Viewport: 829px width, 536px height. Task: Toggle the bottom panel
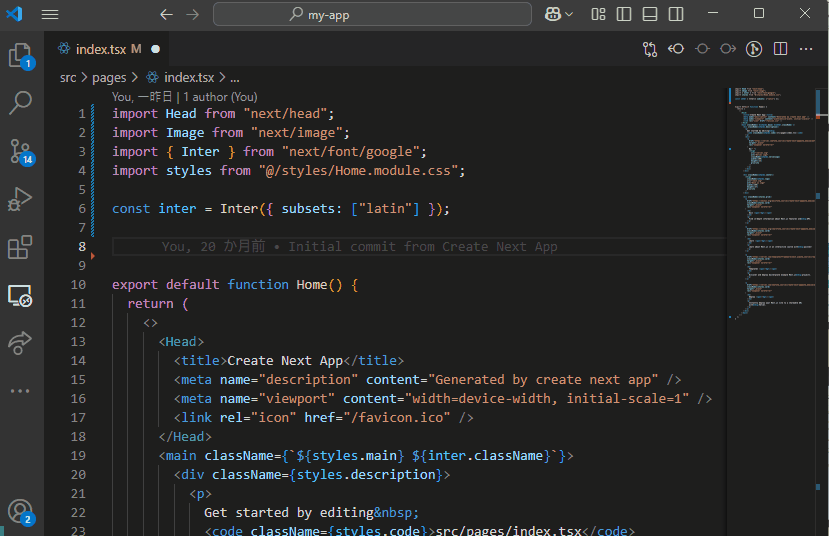click(x=650, y=14)
